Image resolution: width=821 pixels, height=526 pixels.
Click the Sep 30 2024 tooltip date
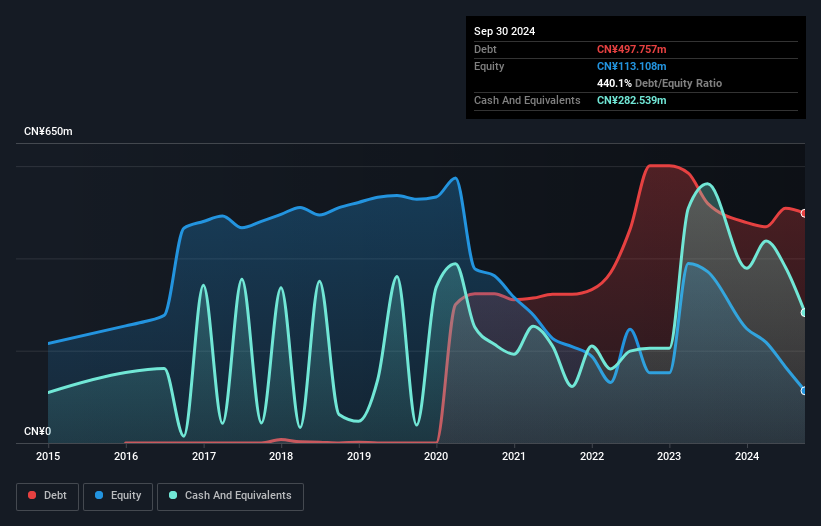tap(504, 31)
